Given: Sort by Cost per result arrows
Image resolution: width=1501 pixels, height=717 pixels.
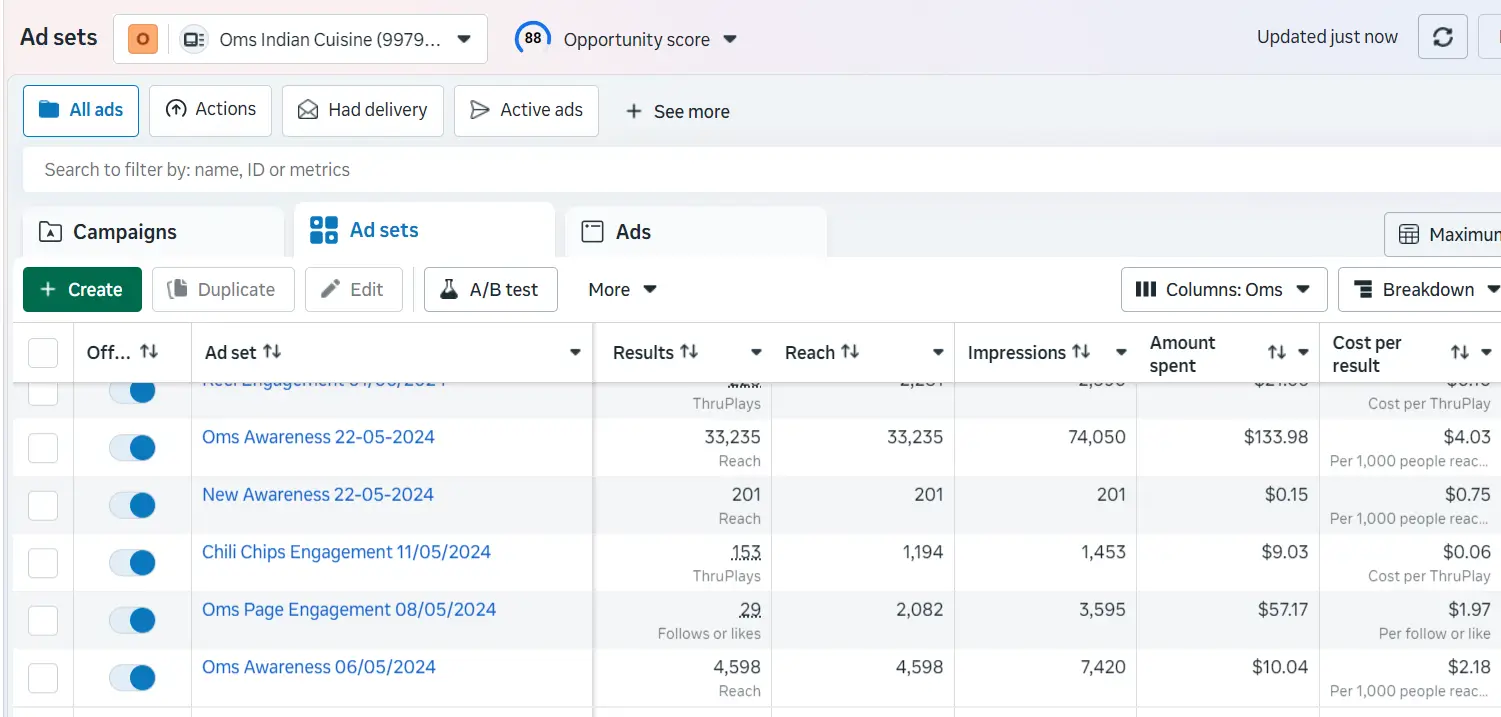Looking at the screenshot, I should point(1460,353).
